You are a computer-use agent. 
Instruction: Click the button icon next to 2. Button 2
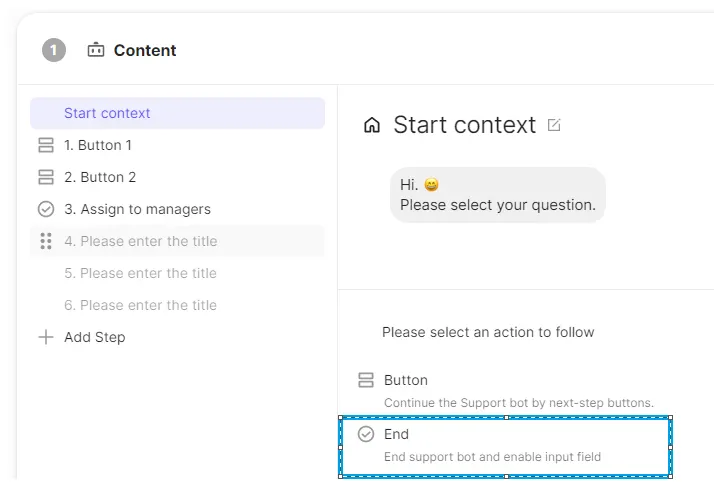45,177
